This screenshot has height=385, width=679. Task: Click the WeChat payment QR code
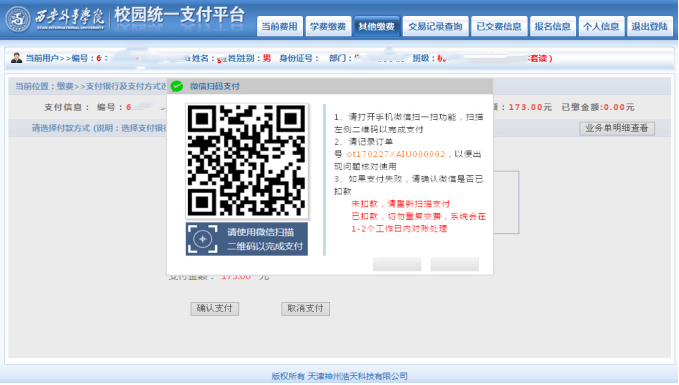coord(247,161)
